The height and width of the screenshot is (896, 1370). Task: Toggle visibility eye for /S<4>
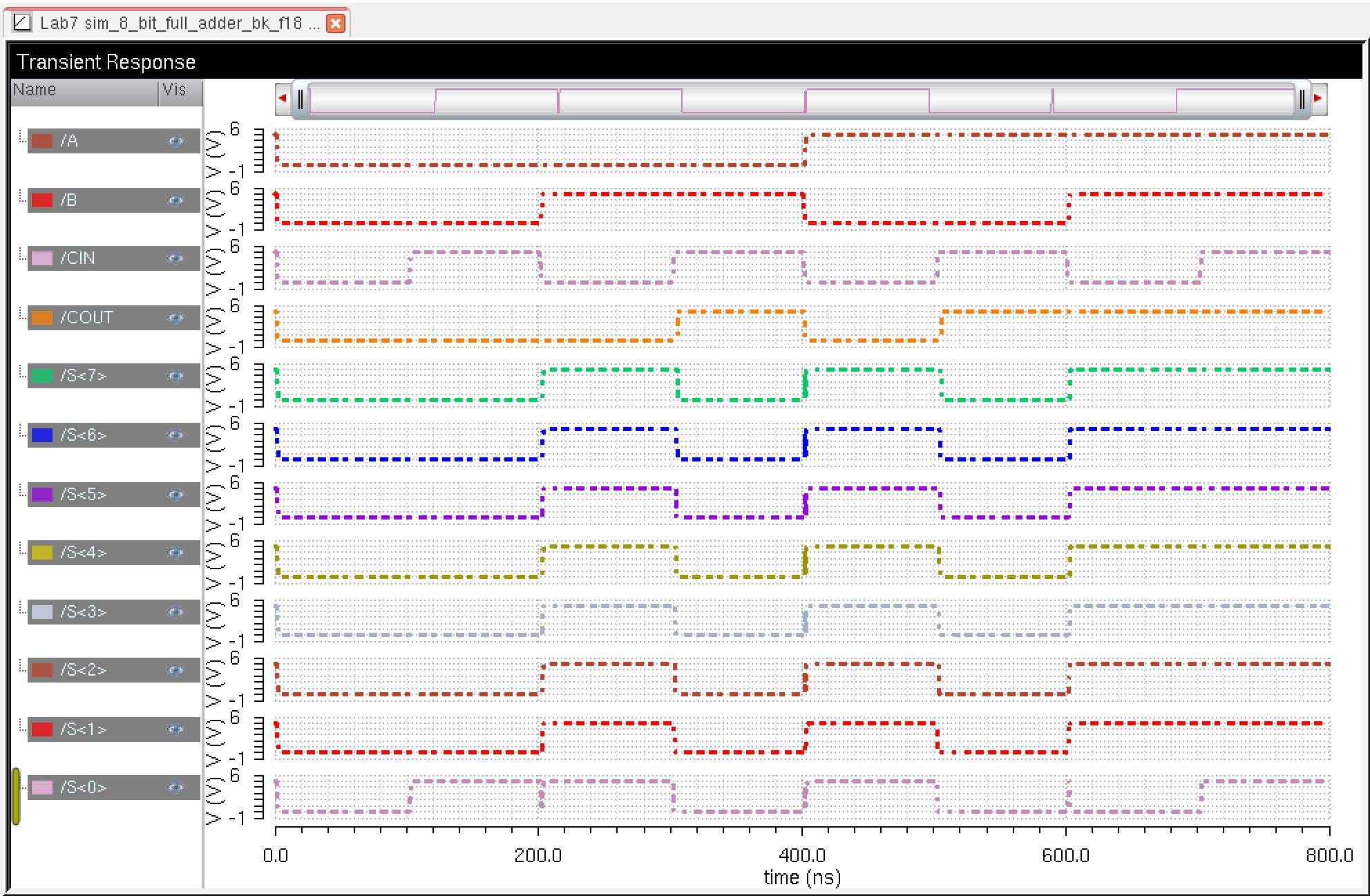coord(175,553)
